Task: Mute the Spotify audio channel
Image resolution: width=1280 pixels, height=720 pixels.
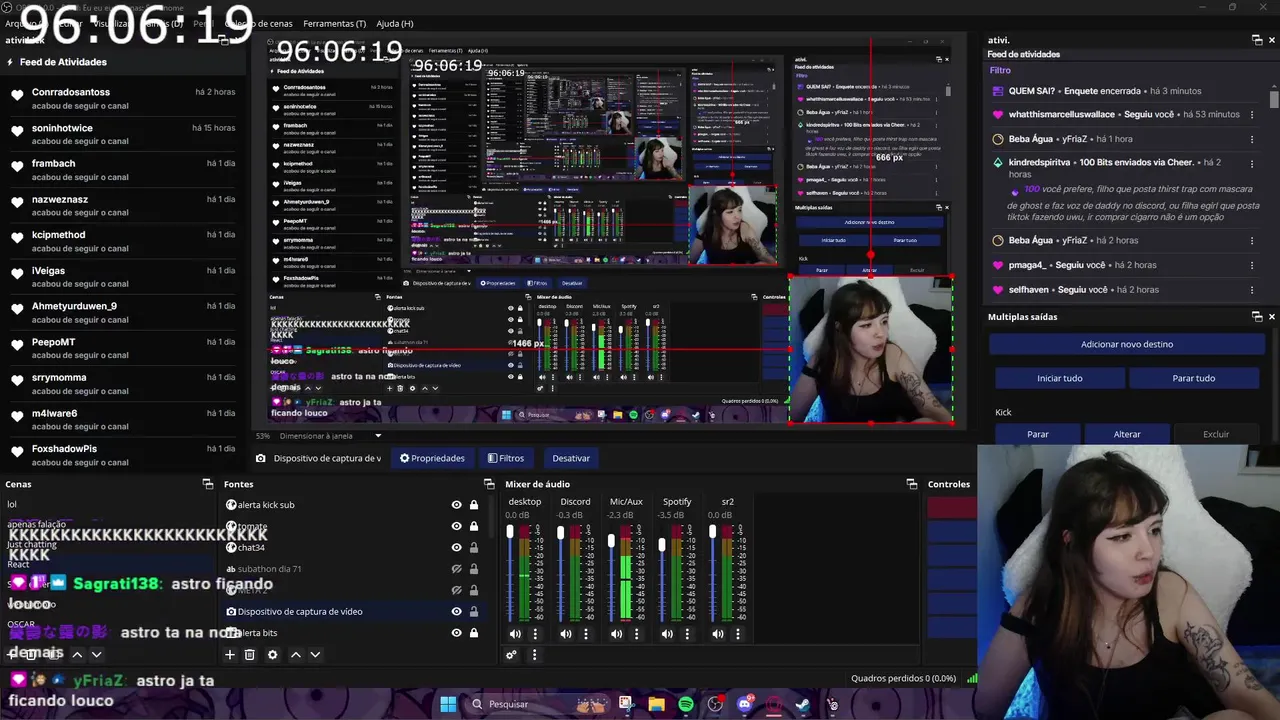Action: pyautogui.click(x=667, y=633)
